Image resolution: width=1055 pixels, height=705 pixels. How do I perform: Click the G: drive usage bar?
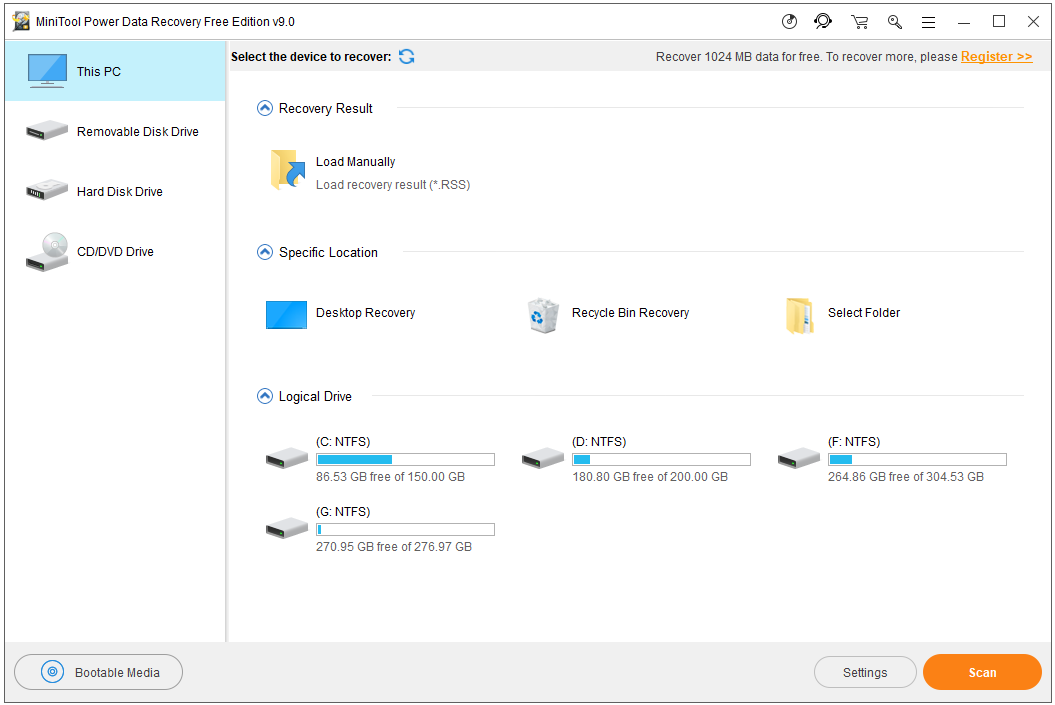point(406,529)
